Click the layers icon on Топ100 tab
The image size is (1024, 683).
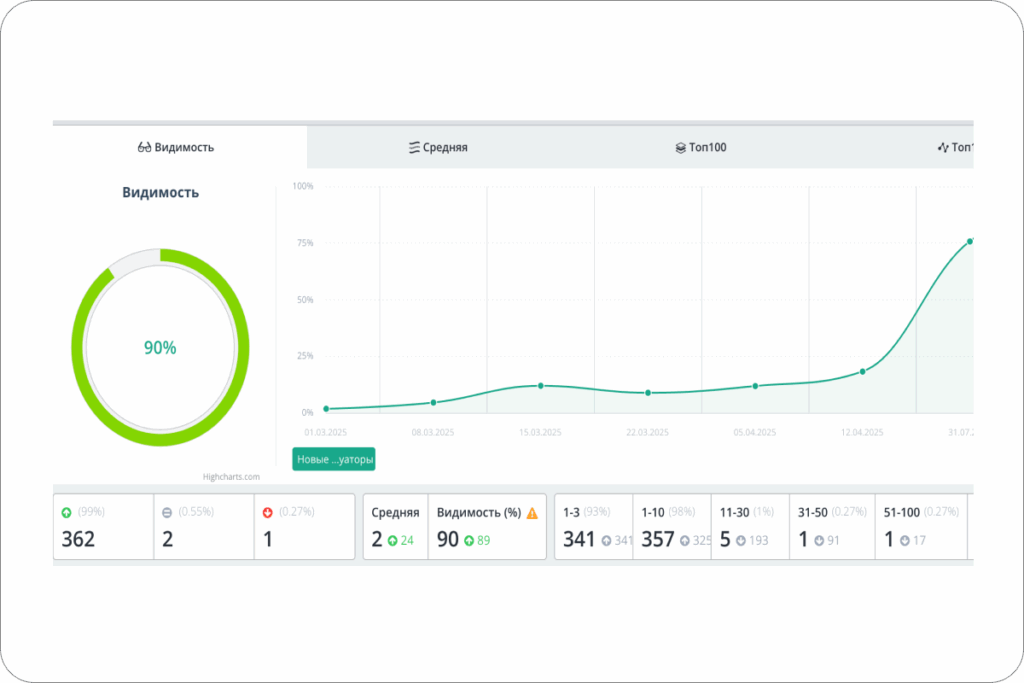[x=680, y=148]
